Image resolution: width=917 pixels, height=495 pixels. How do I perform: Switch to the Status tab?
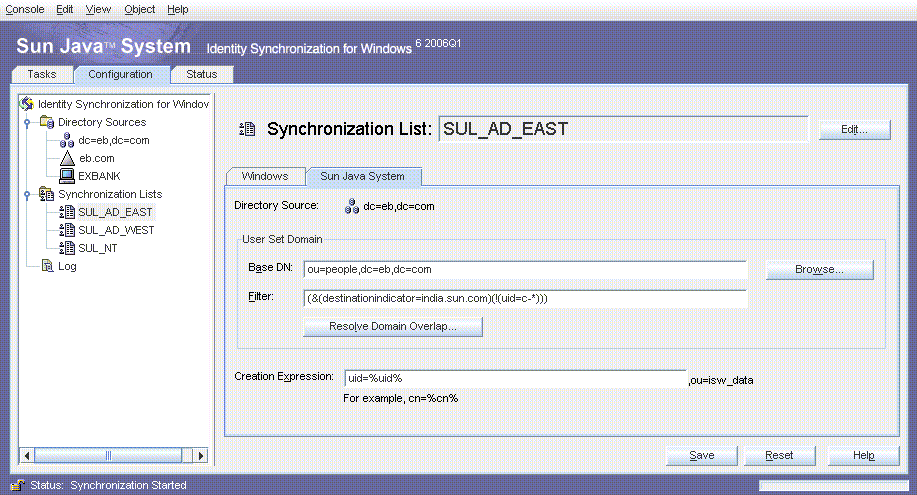[x=202, y=74]
